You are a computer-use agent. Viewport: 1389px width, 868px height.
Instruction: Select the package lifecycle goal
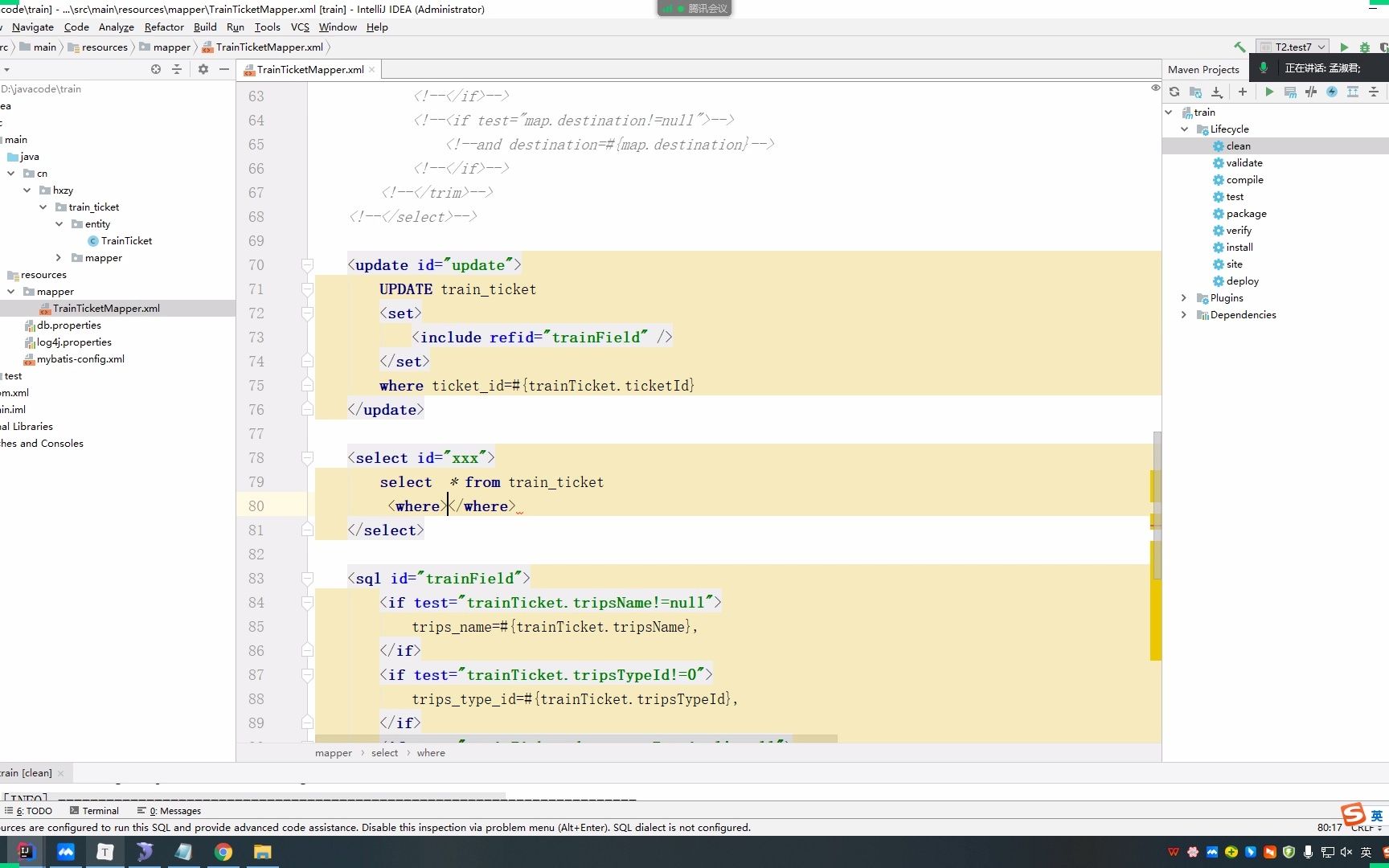(x=1246, y=214)
